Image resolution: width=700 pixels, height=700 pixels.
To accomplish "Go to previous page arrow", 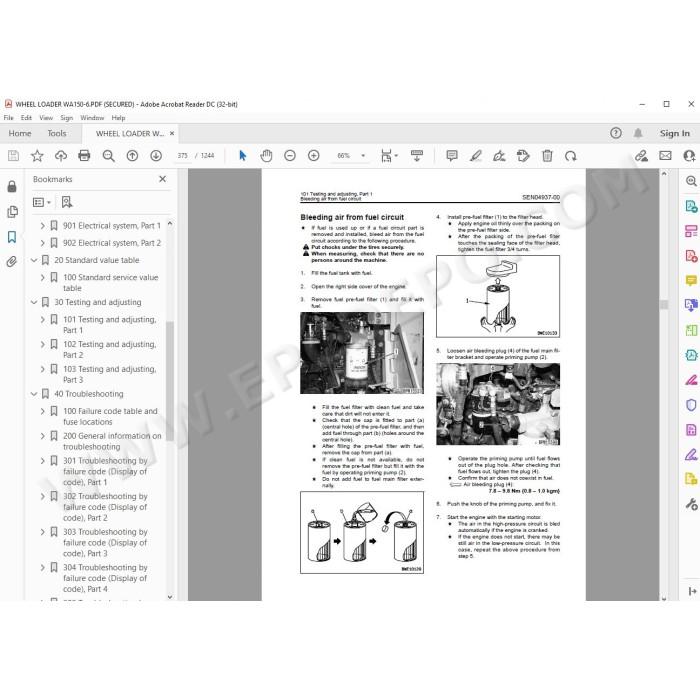I will click(x=132, y=155).
